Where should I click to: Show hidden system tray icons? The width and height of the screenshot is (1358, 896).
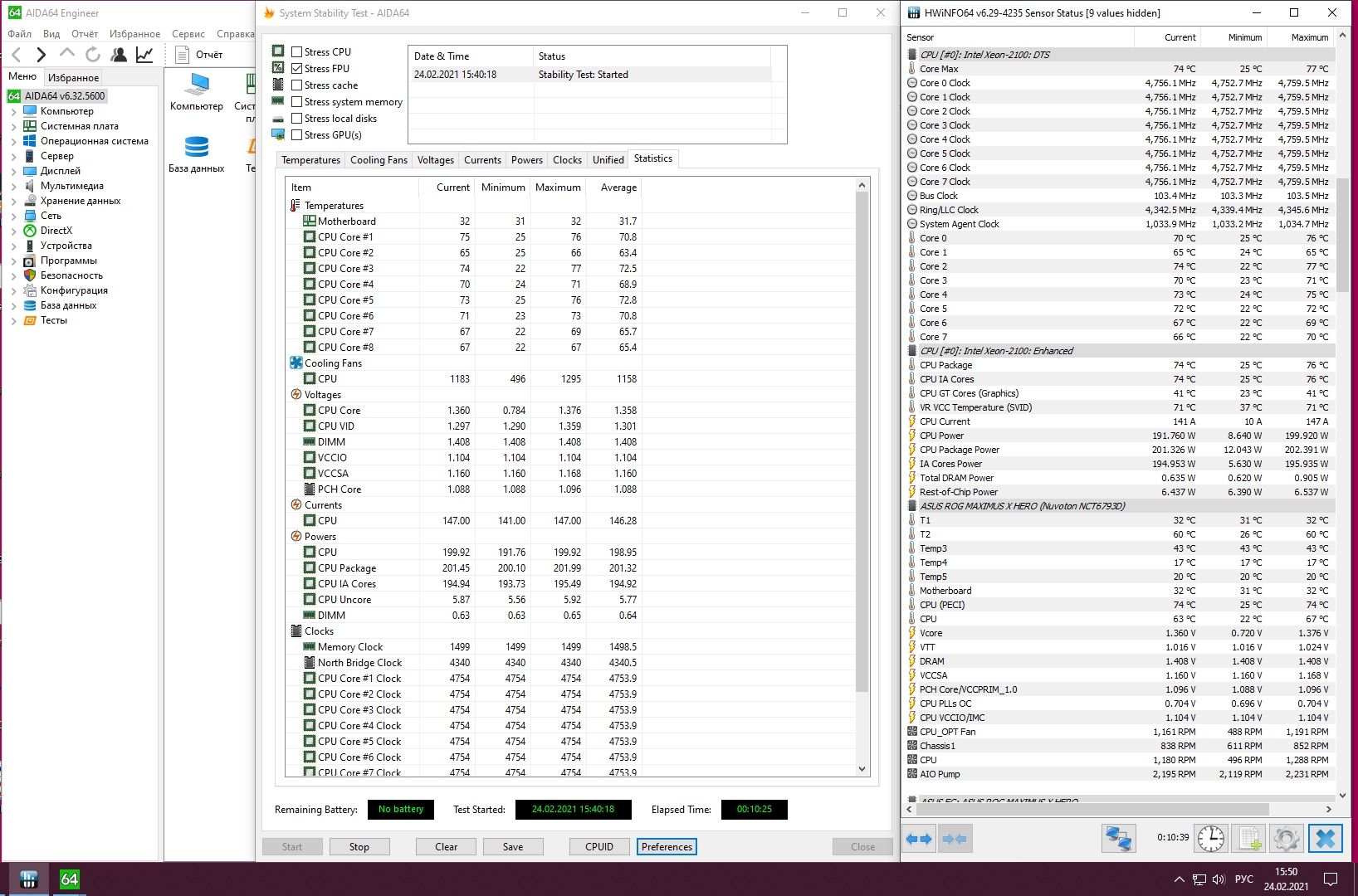(x=1179, y=879)
